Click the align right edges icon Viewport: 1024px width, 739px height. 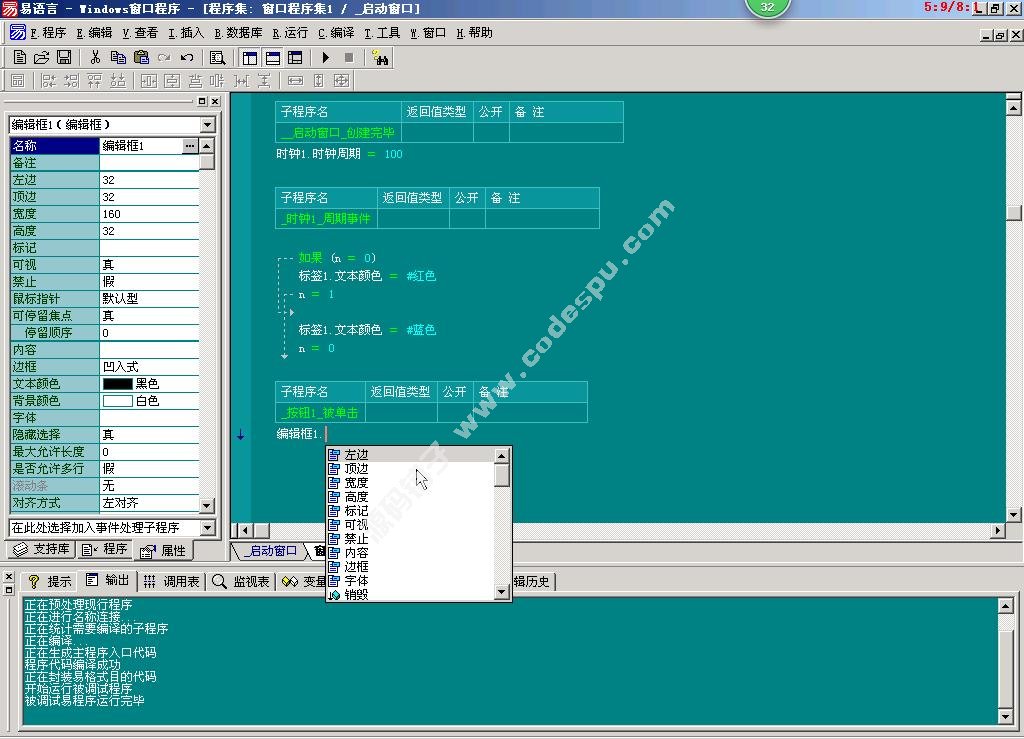[71, 81]
